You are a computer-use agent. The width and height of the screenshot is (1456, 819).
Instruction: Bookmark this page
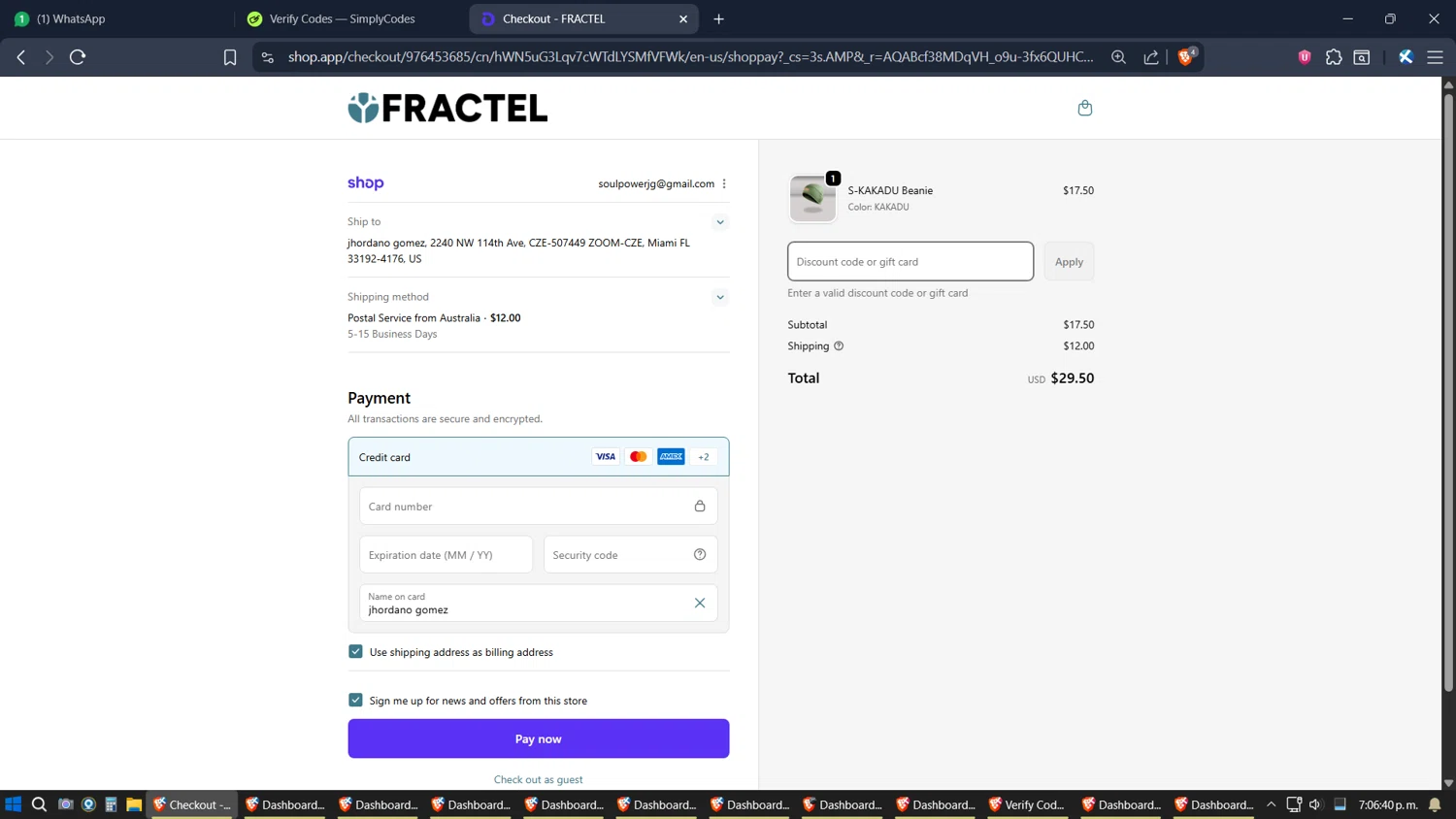(230, 57)
